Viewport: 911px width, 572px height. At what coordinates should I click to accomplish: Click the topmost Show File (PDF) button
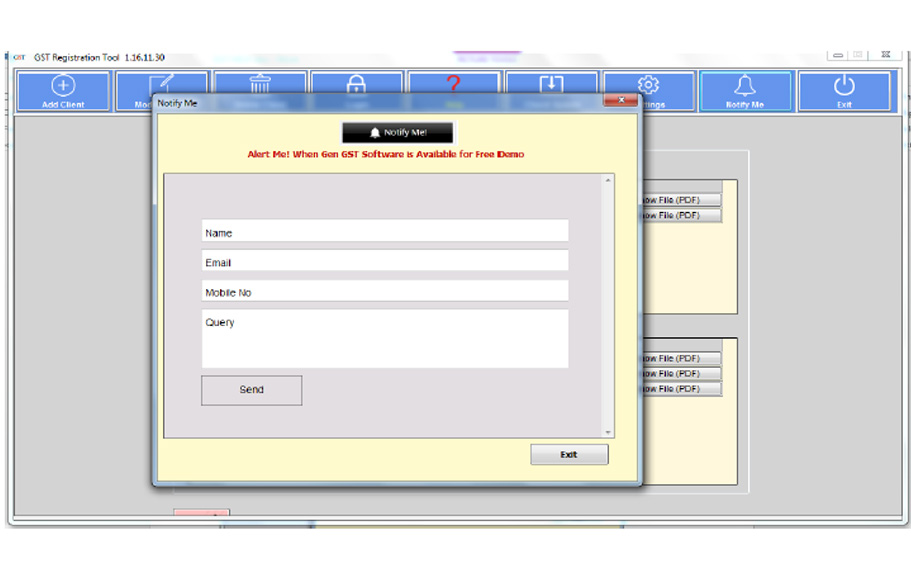[680, 200]
